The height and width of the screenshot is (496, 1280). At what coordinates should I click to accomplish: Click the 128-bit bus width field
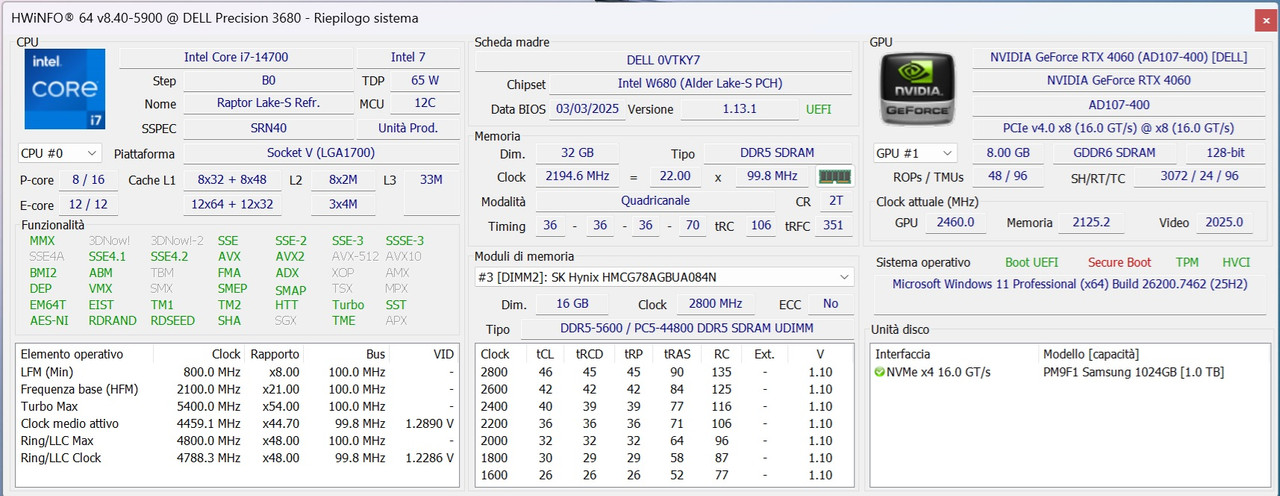point(1224,153)
